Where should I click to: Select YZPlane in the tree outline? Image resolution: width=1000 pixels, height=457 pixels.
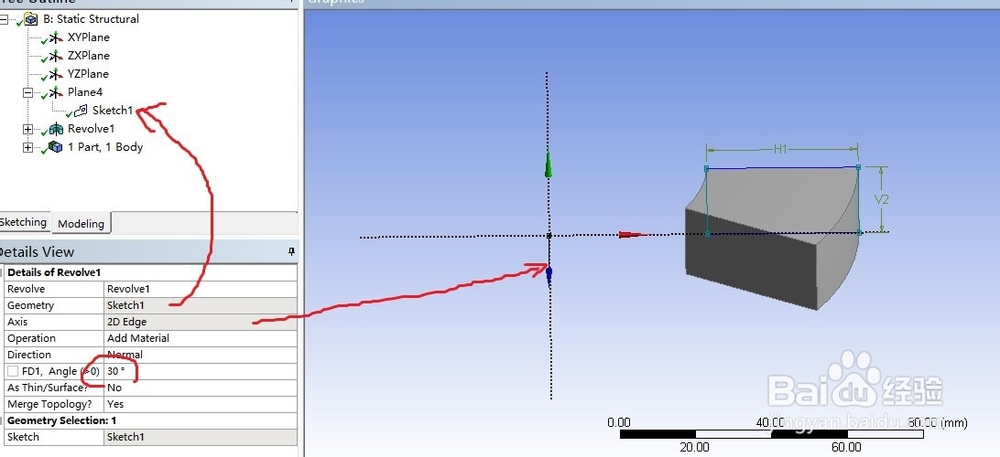pos(89,74)
